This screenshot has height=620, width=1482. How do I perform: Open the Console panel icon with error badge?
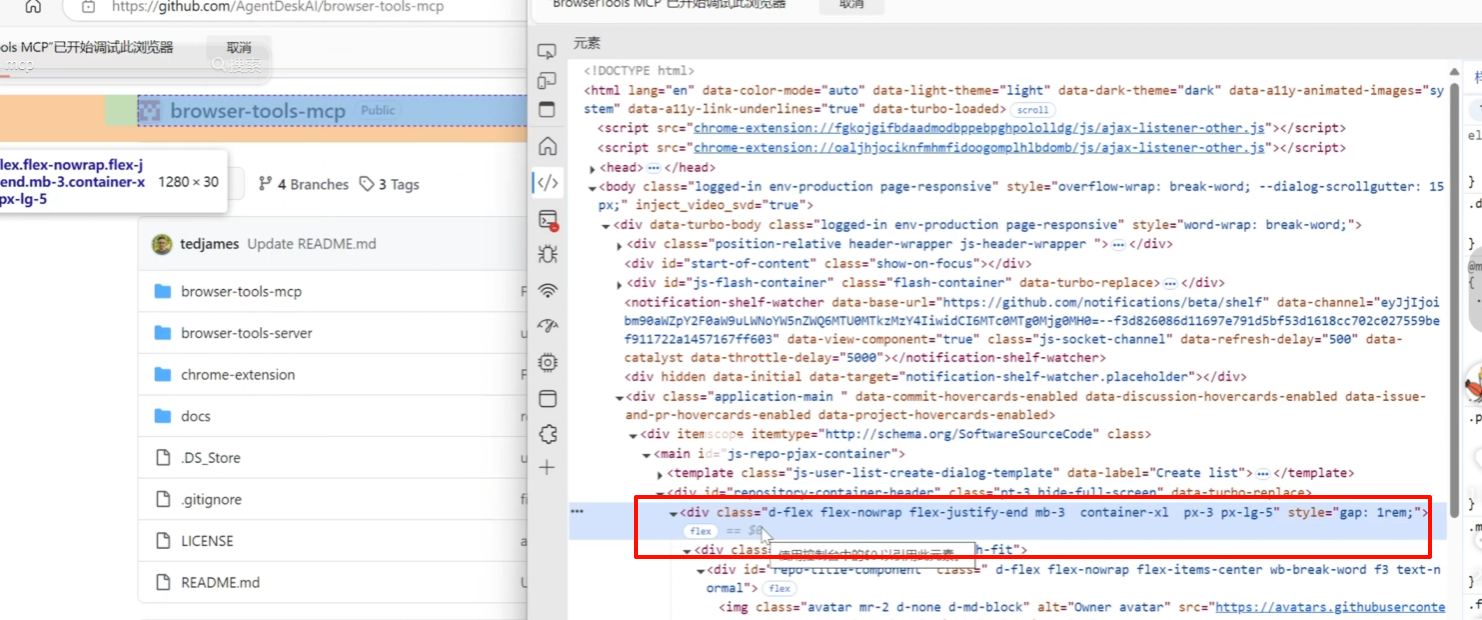tap(547, 220)
